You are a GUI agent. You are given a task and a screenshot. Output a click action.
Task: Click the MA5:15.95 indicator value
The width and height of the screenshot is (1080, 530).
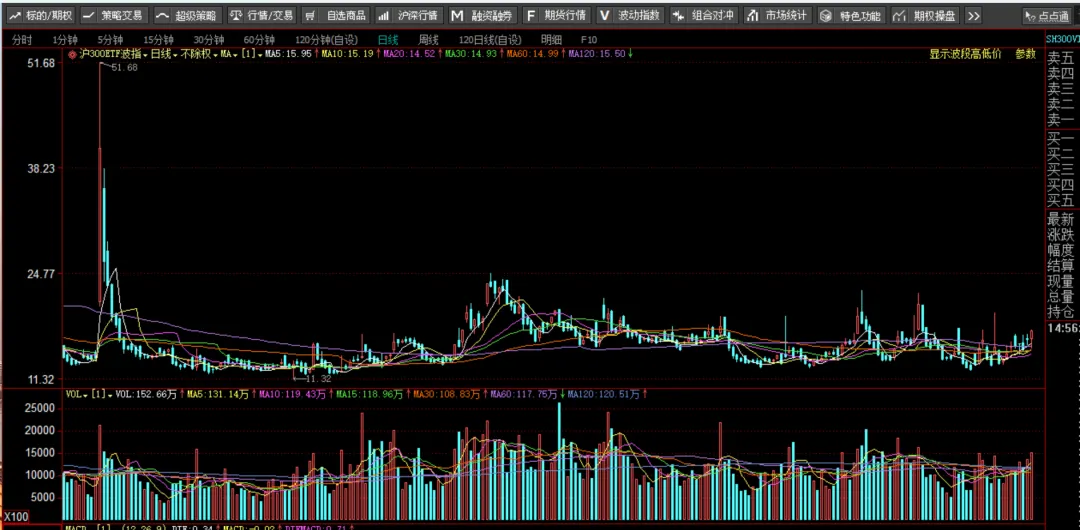289,54
